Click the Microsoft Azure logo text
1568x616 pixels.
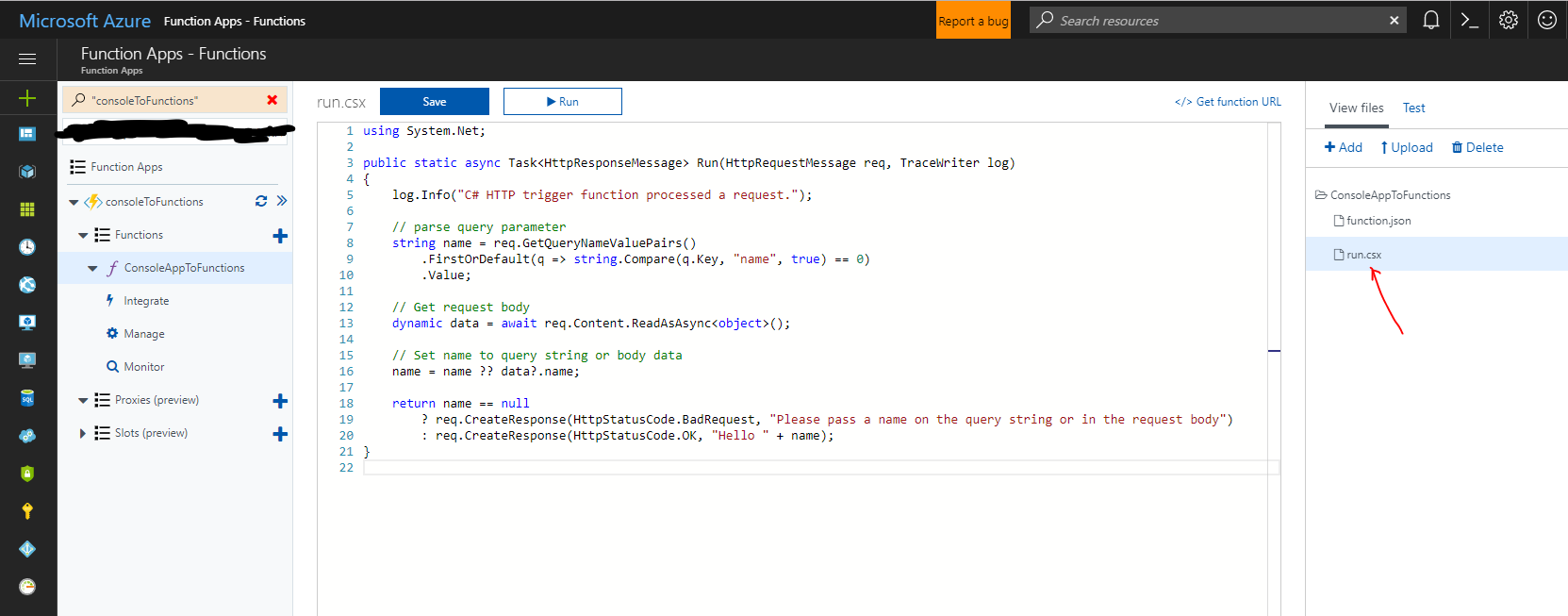[85, 20]
